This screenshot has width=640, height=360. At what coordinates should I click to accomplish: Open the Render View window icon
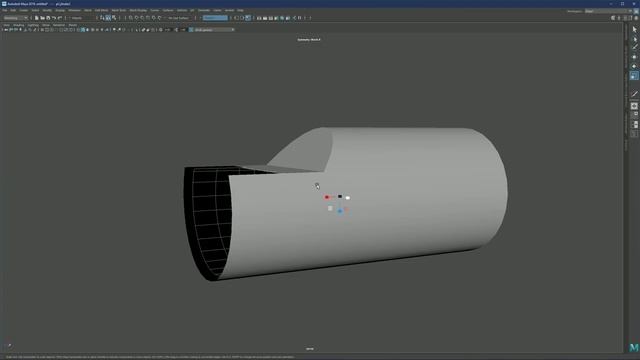(259, 18)
